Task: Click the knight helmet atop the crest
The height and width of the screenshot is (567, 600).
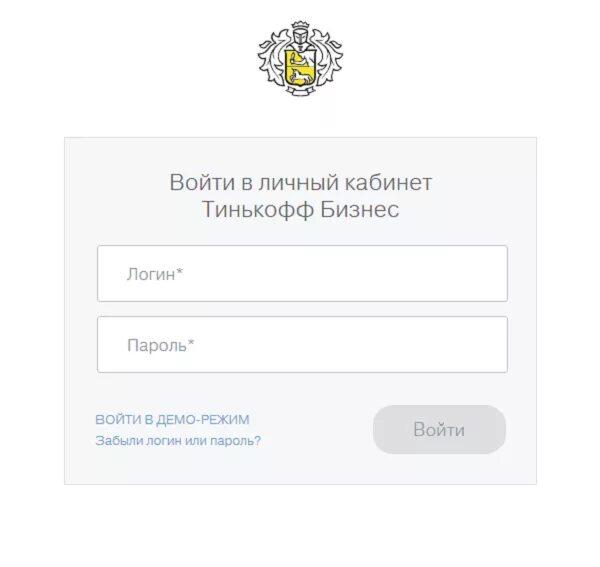Action: tap(300, 36)
